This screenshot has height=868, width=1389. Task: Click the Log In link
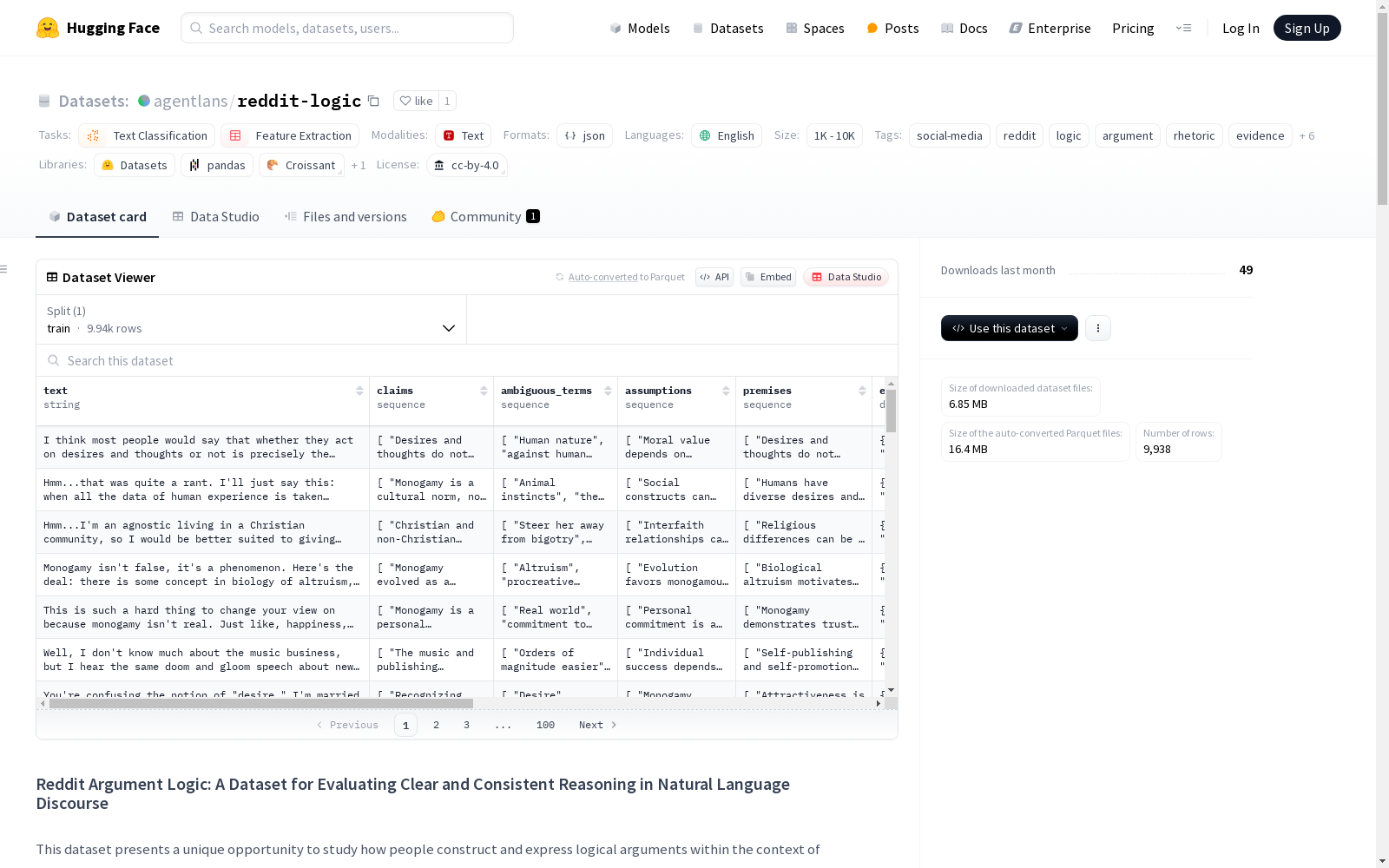tap(1241, 28)
